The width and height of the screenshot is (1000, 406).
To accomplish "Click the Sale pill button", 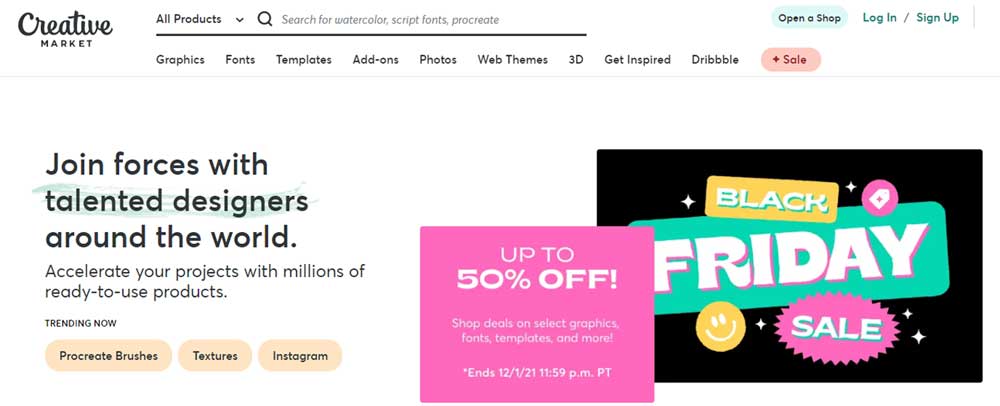I will (x=790, y=59).
